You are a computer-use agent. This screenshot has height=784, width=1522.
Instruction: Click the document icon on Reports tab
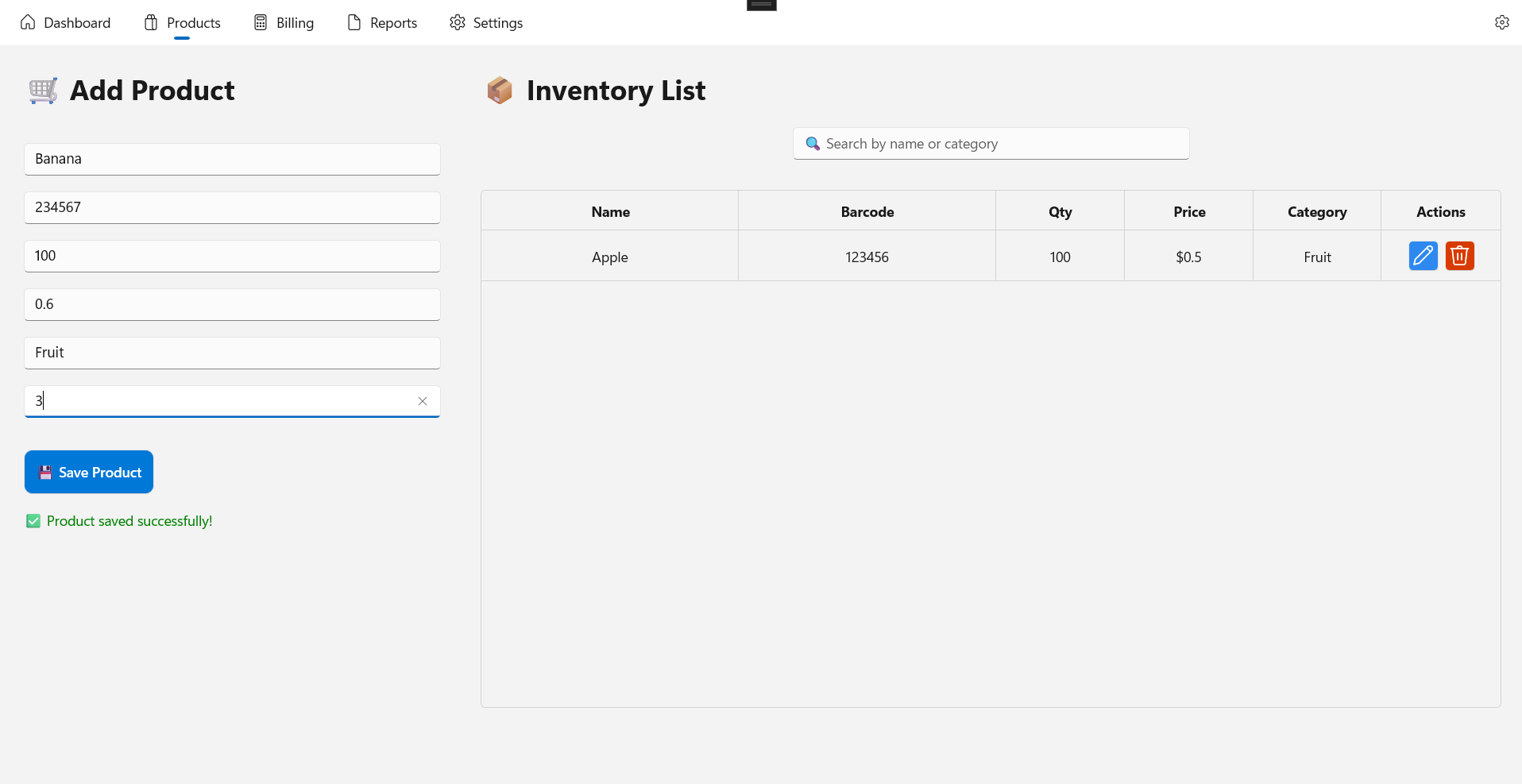tap(354, 22)
